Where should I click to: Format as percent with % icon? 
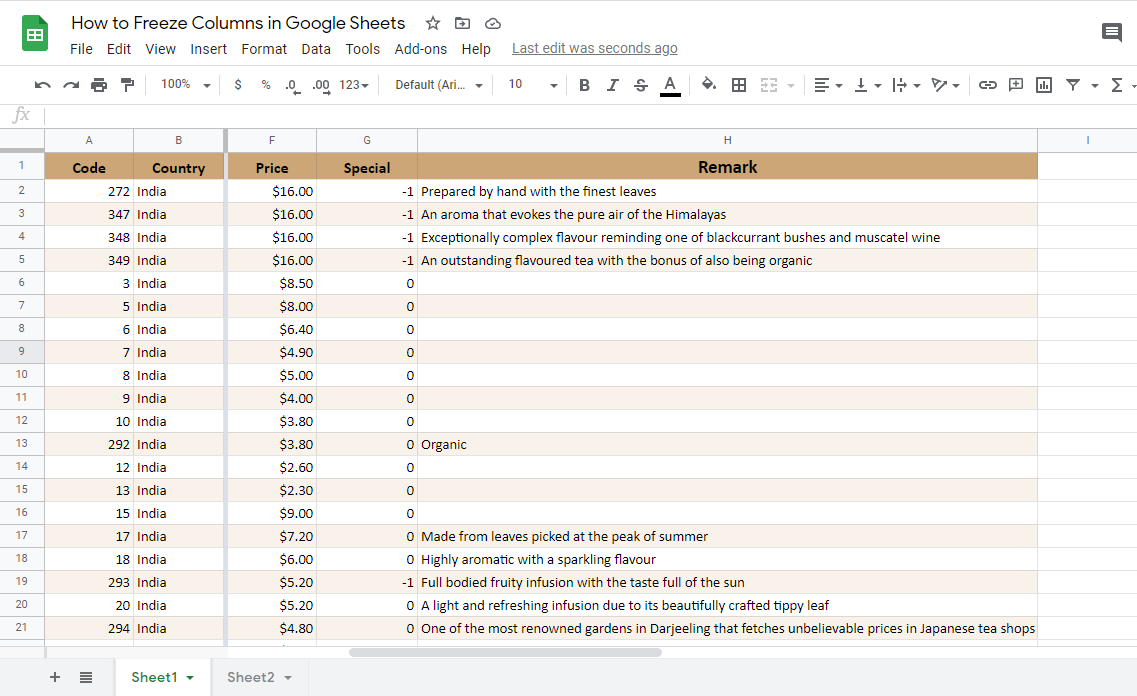[266, 85]
